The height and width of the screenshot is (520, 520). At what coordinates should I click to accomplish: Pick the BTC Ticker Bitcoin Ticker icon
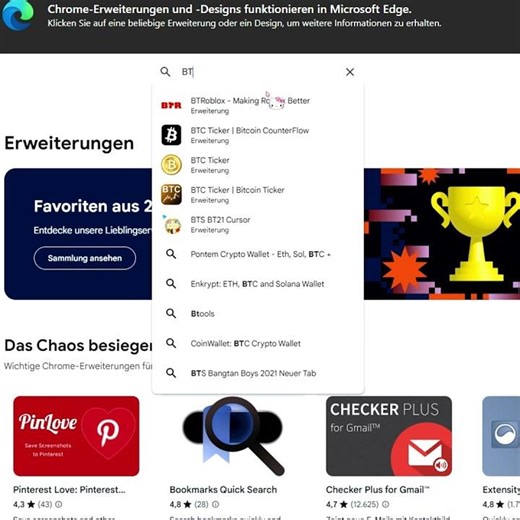[171, 194]
